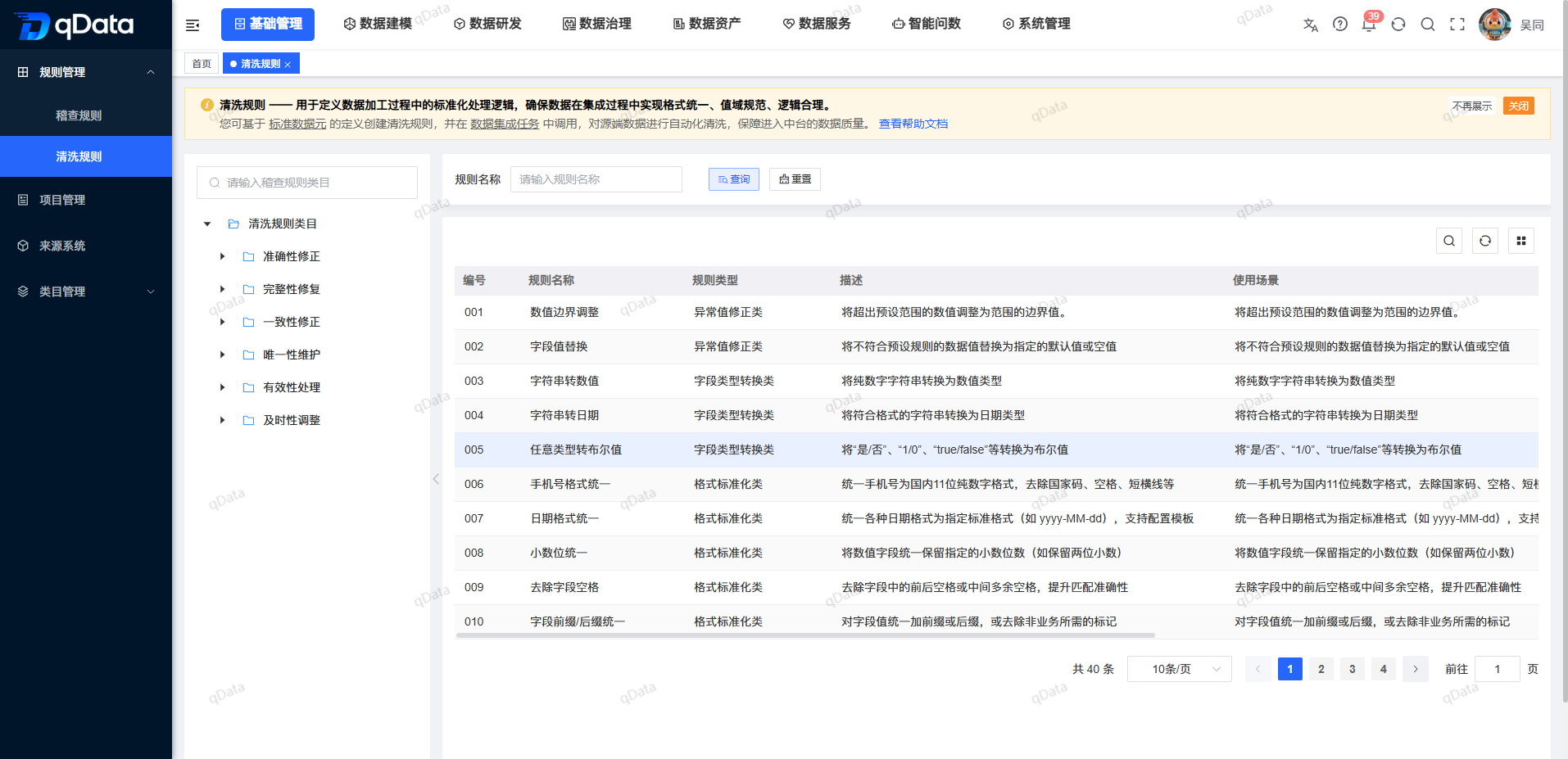Open the 数据资产 top menu
This screenshot has height=759, width=1568.
coord(707,25)
